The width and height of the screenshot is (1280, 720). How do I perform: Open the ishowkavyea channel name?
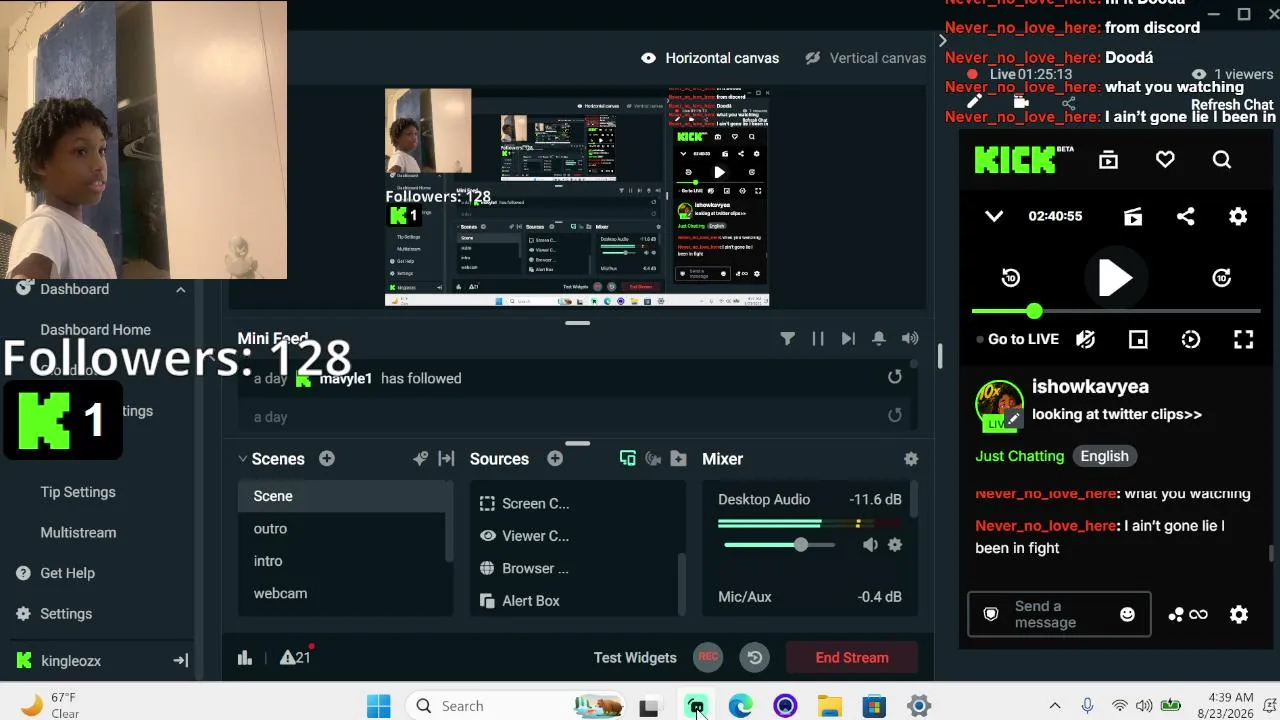pyautogui.click(x=1090, y=387)
